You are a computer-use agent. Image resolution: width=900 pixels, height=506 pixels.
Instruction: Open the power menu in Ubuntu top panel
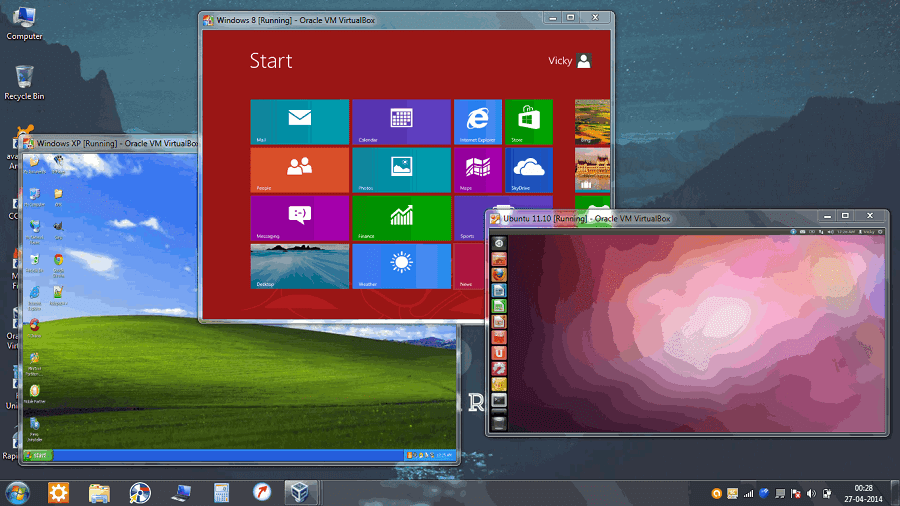pyautogui.click(x=880, y=232)
